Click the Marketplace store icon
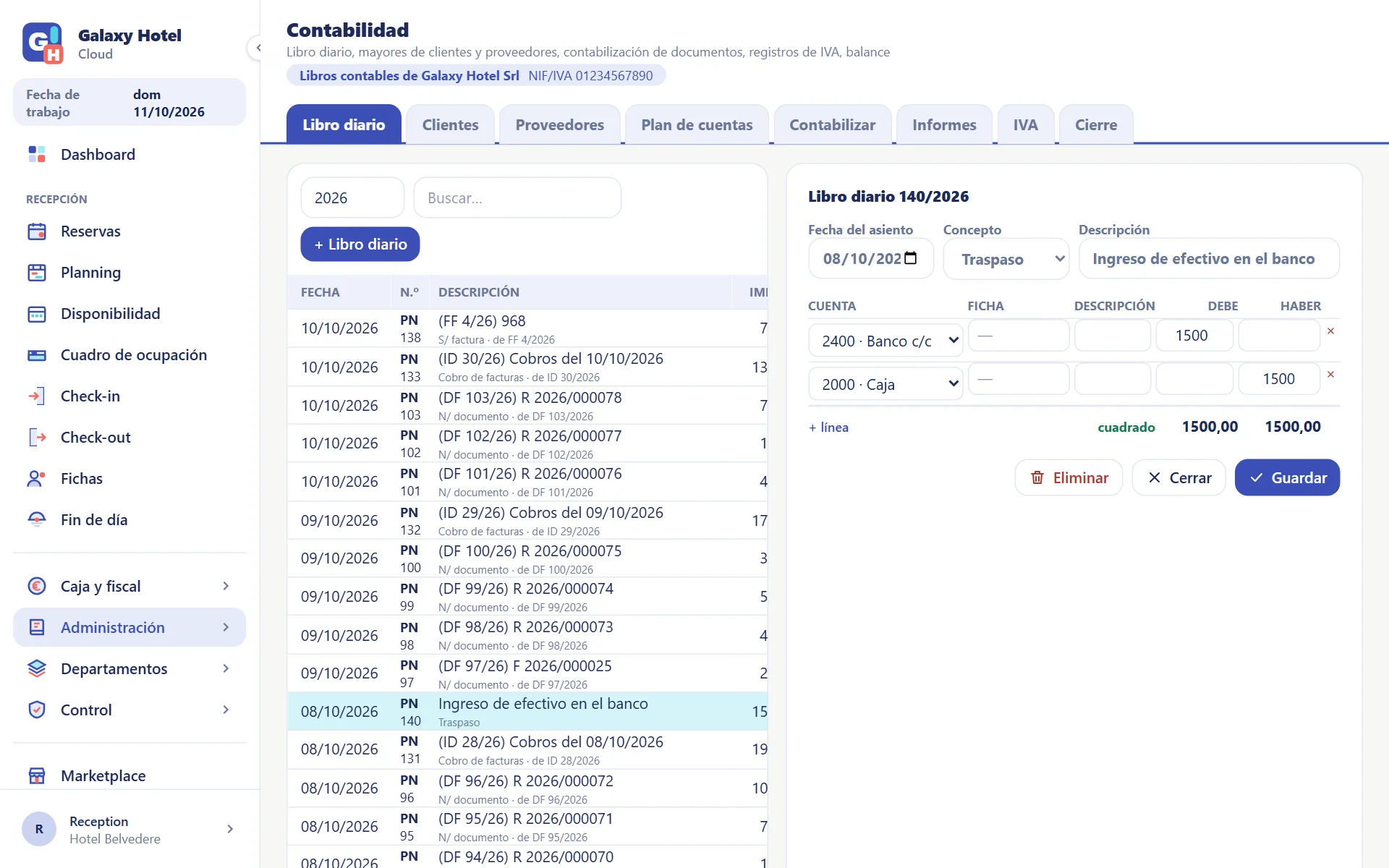The height and width of the screenshot is (868, 1389). (37, 775)
